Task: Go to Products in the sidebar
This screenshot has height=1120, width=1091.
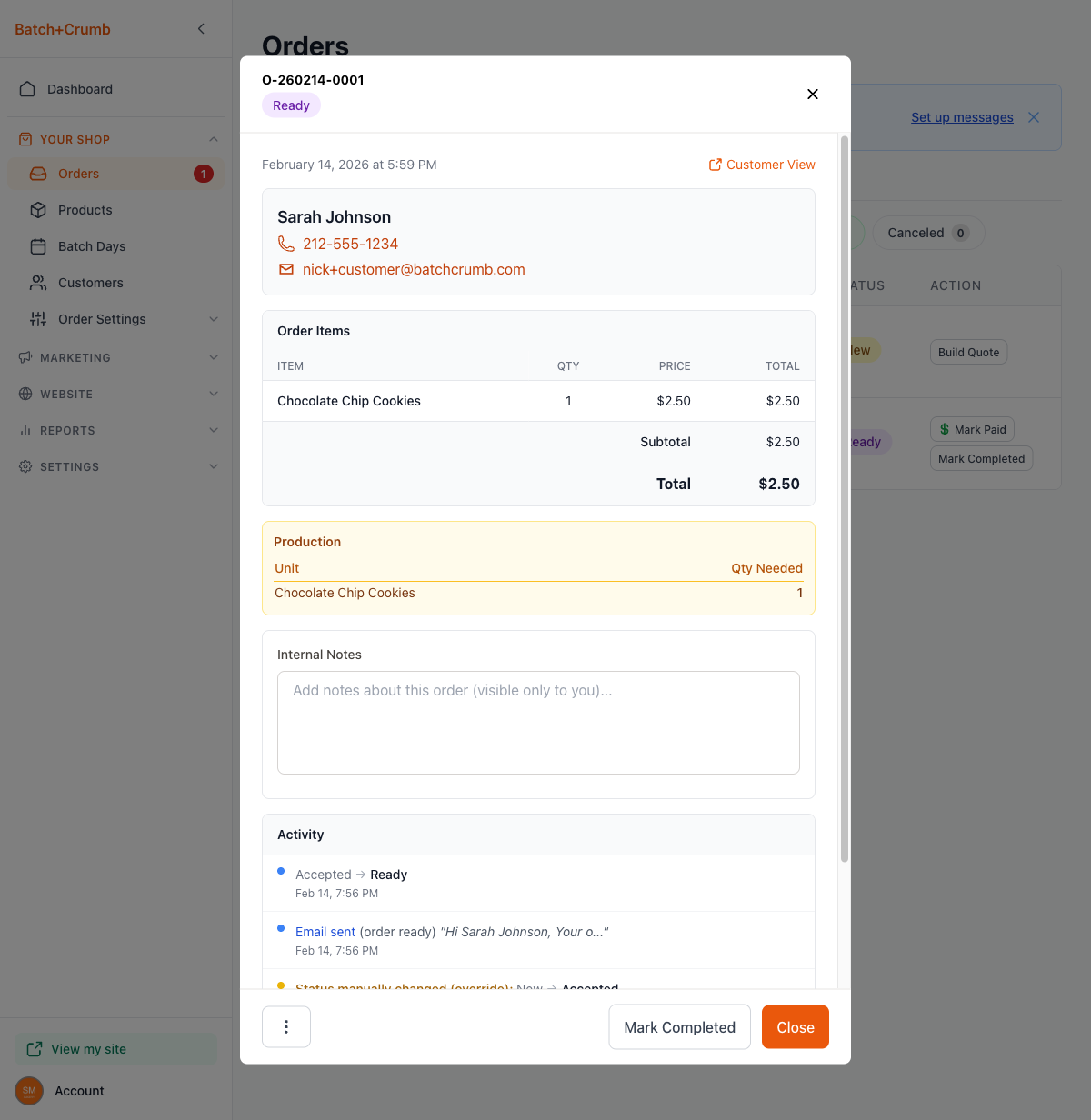Action: 85,210
